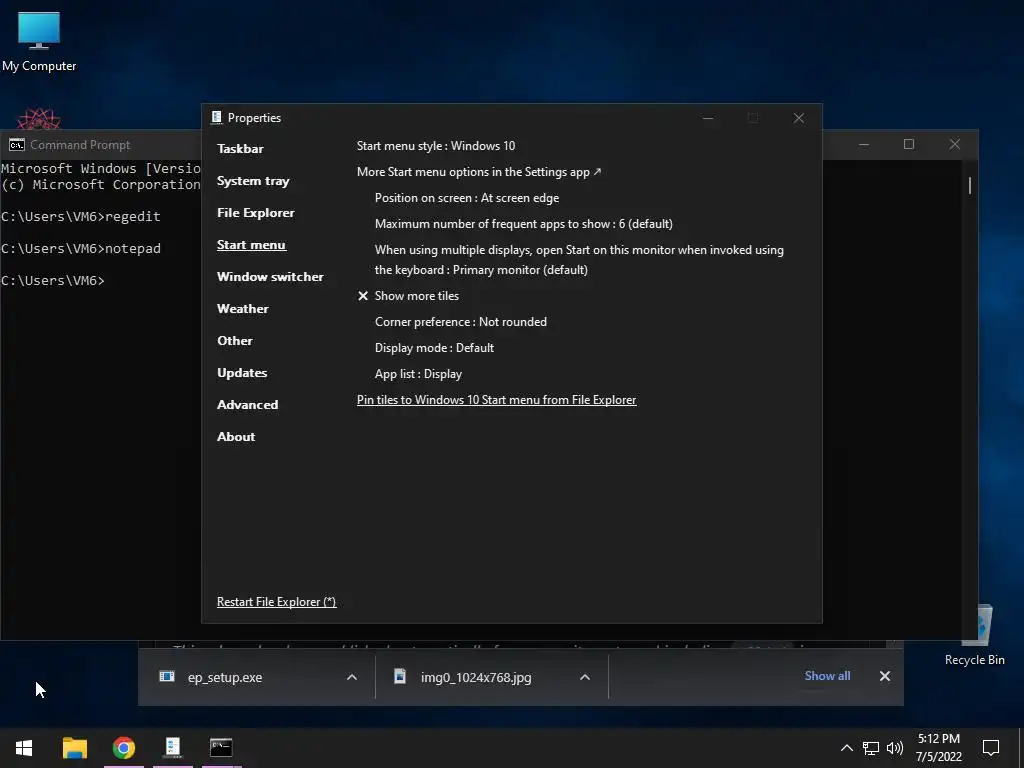Toggle the Show more tiles option
Screen dimensions: 1024x768
(x=408, y=296)
